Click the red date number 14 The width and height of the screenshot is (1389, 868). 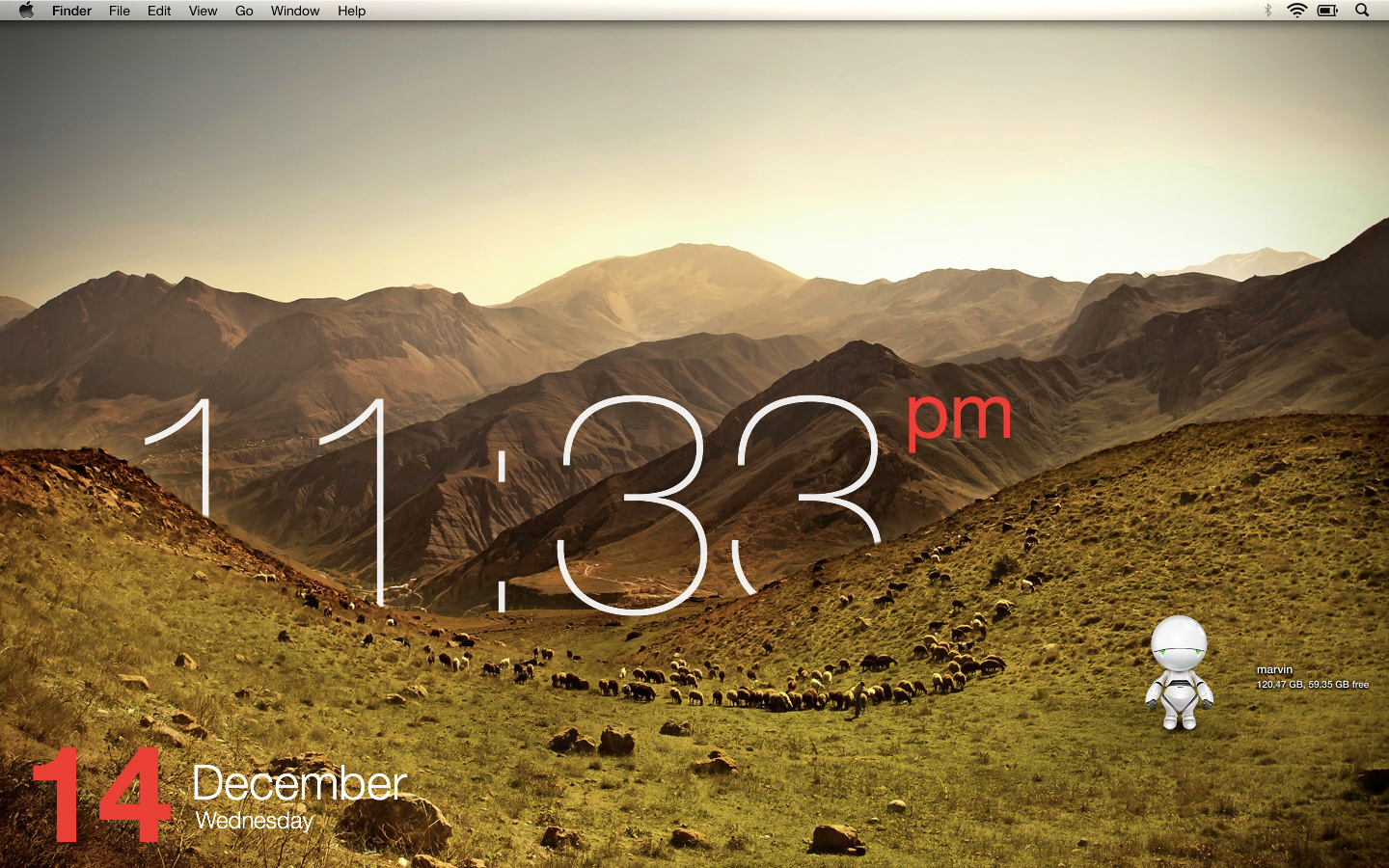click(101, 795)
